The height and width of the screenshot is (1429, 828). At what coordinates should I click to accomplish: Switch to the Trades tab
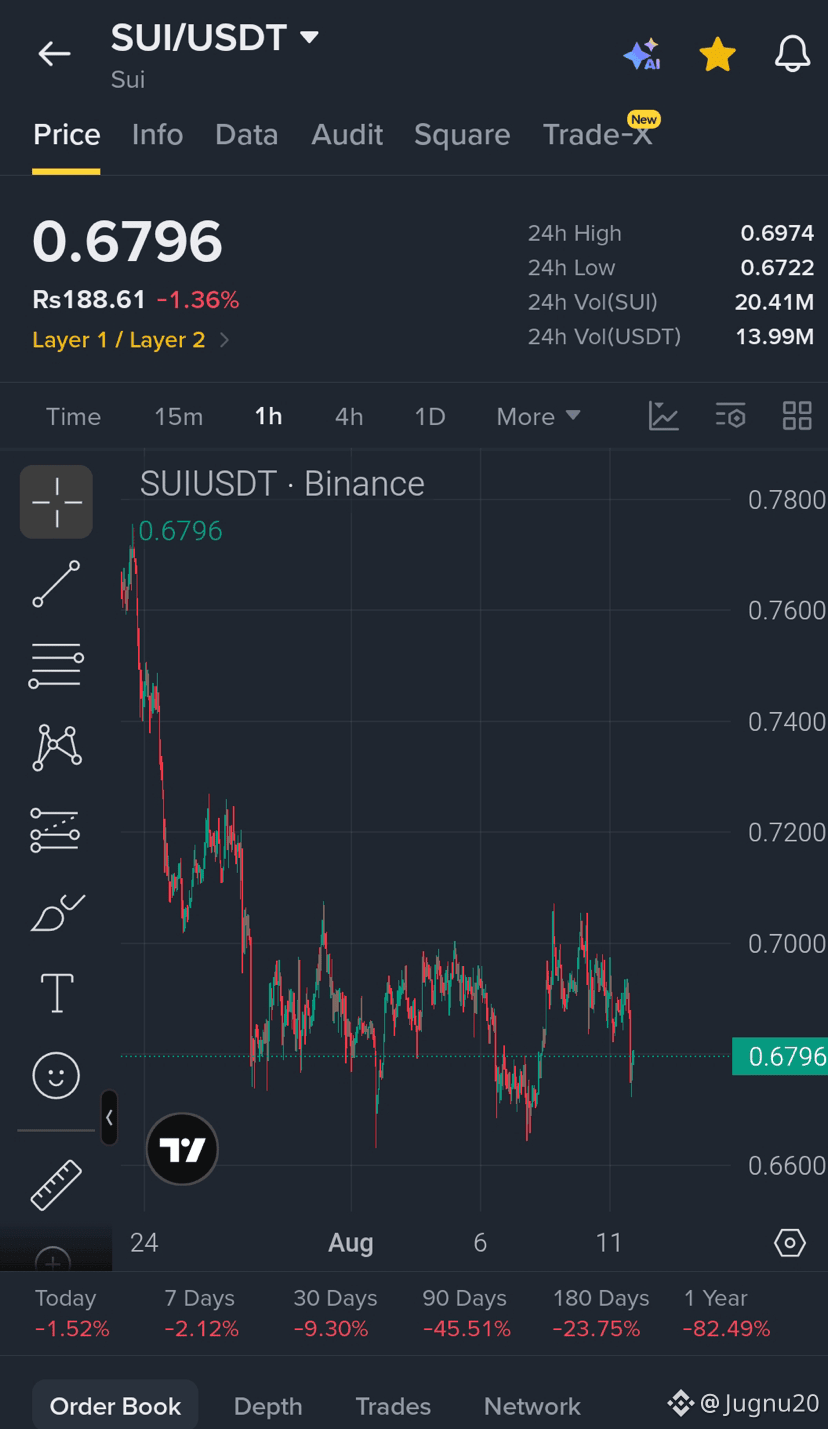393,1406
